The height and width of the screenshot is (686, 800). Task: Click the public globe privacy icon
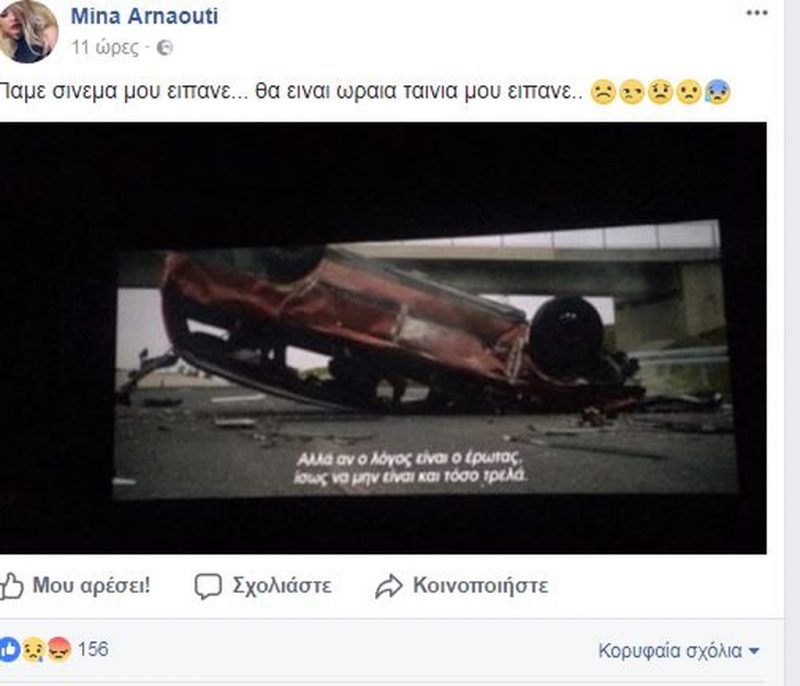coord(164,48)
